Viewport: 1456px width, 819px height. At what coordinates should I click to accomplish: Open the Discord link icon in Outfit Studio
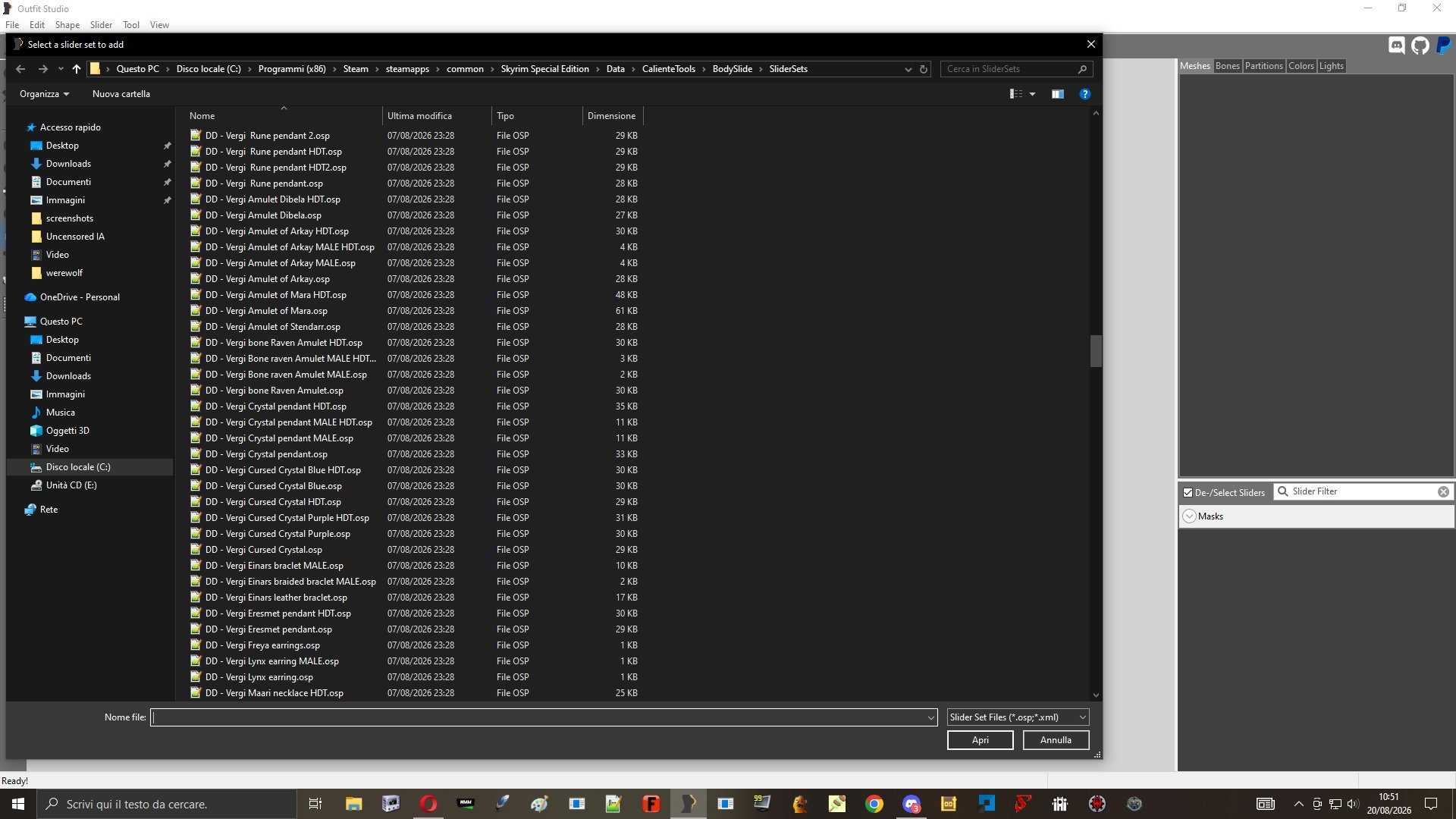coord(1396,45)
